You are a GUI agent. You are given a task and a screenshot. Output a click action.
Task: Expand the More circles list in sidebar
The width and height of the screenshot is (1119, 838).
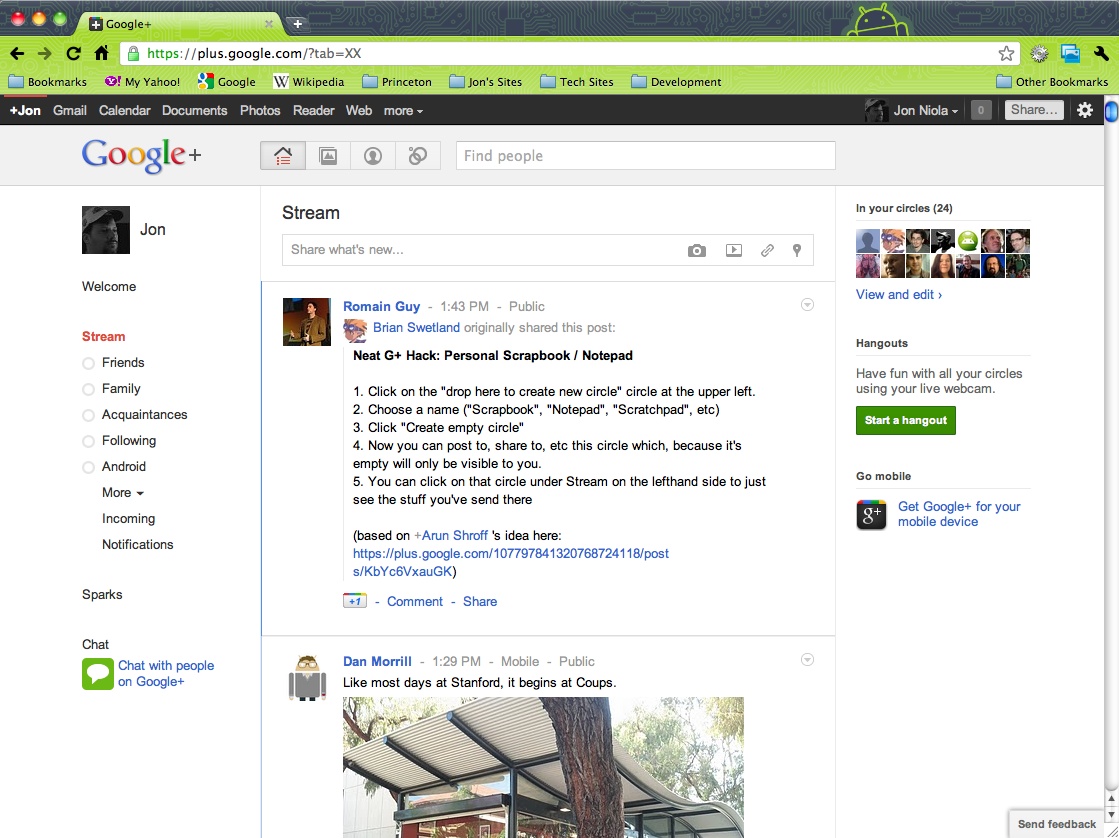[123, 493]
